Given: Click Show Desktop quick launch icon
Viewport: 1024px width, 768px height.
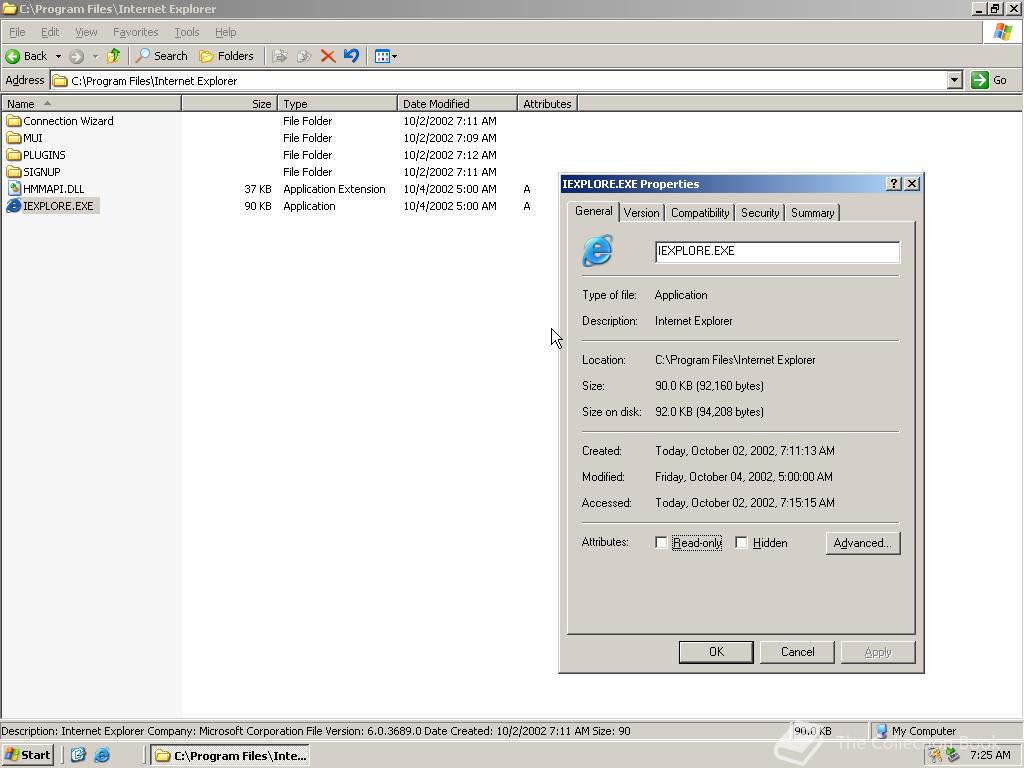Looking at the screenshot, I should pyautogui.click(x=78, y=755).
